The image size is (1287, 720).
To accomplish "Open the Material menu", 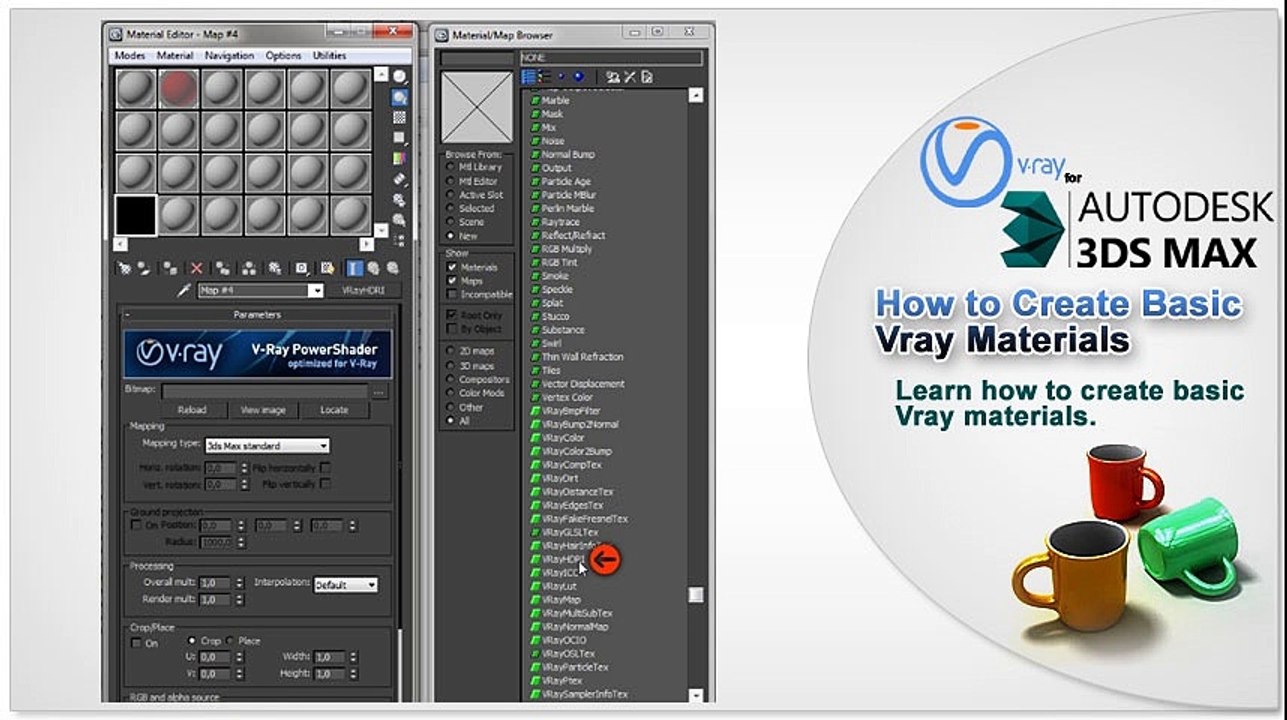I will point(175,56).
